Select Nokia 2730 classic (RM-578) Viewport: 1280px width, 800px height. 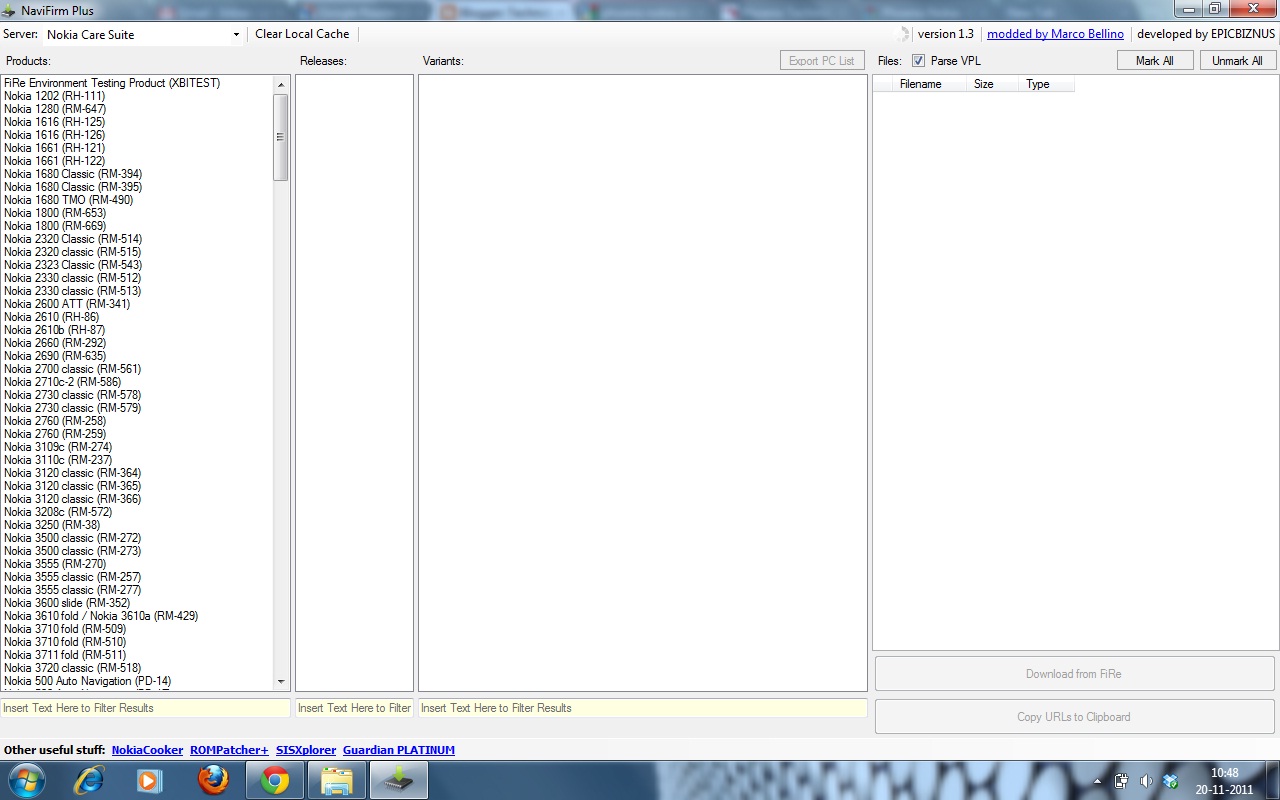pos(72,395)
